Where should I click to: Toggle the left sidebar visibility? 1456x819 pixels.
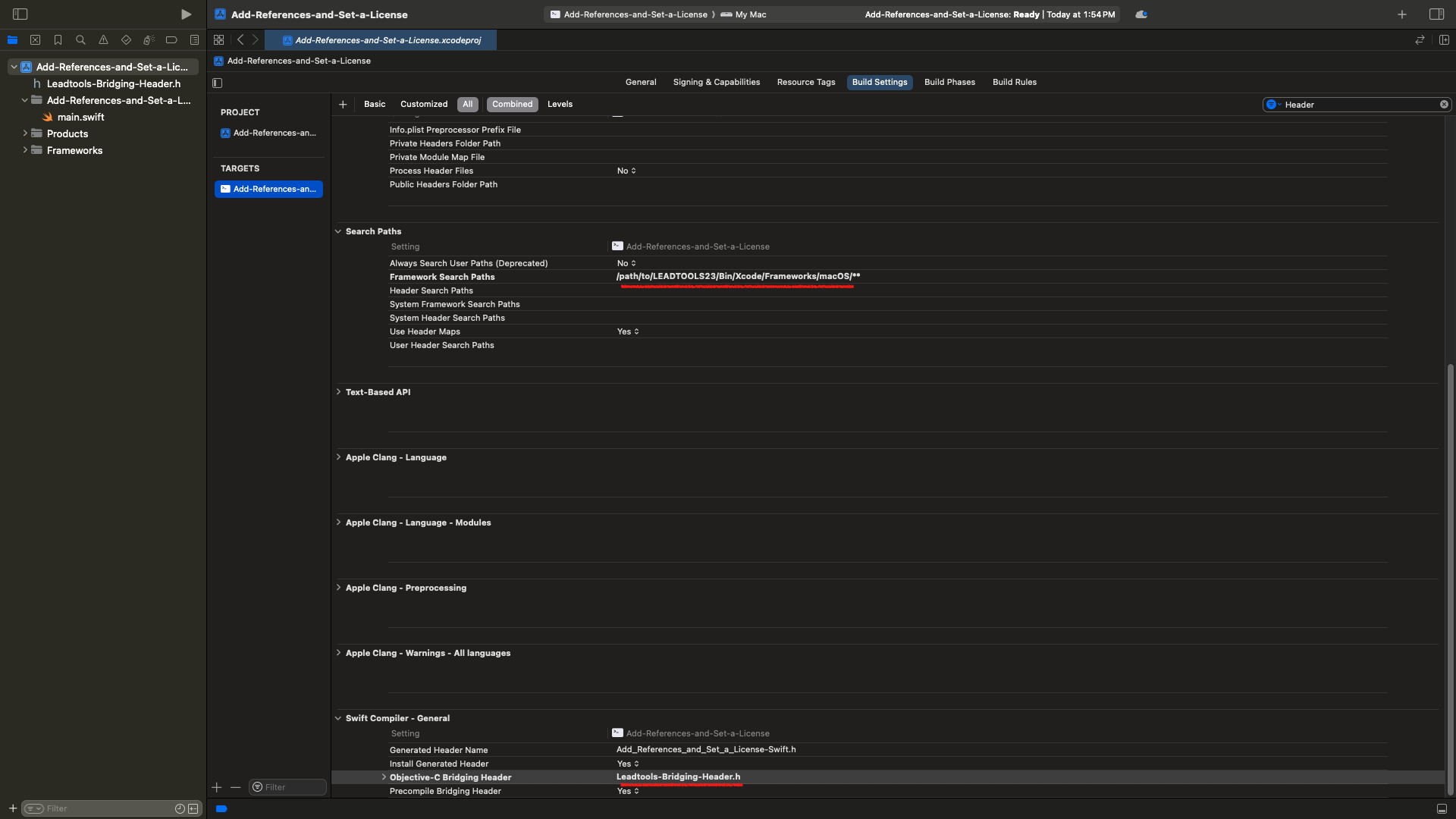[19, 14]
